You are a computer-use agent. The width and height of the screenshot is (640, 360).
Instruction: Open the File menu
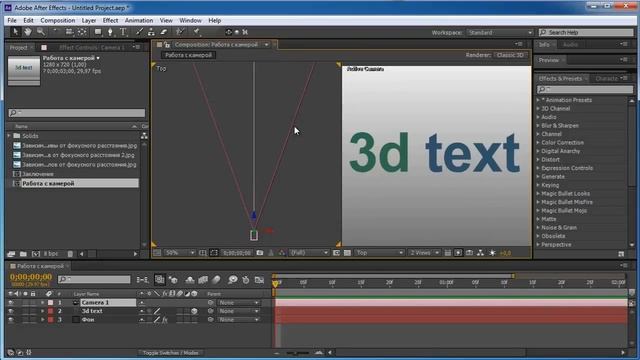pyautogui.click(x=12, y=20)
